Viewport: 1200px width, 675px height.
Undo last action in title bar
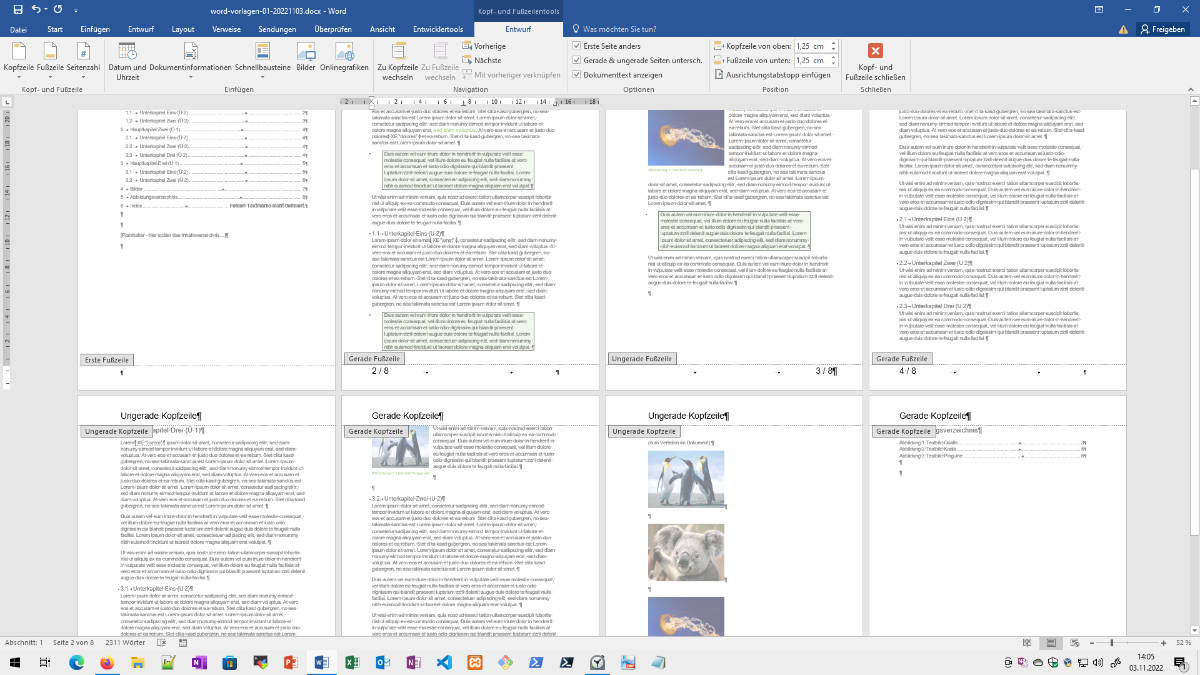36,9
